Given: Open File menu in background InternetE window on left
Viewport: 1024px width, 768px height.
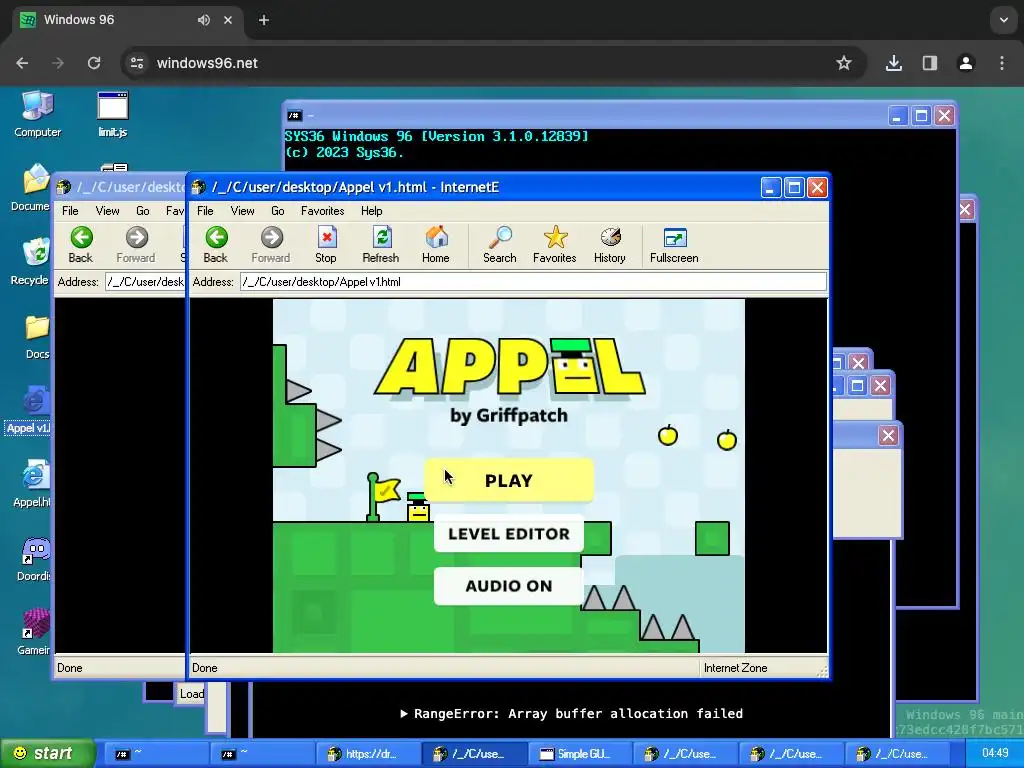Looking at the screenshot, I should (x=70, y=211).
